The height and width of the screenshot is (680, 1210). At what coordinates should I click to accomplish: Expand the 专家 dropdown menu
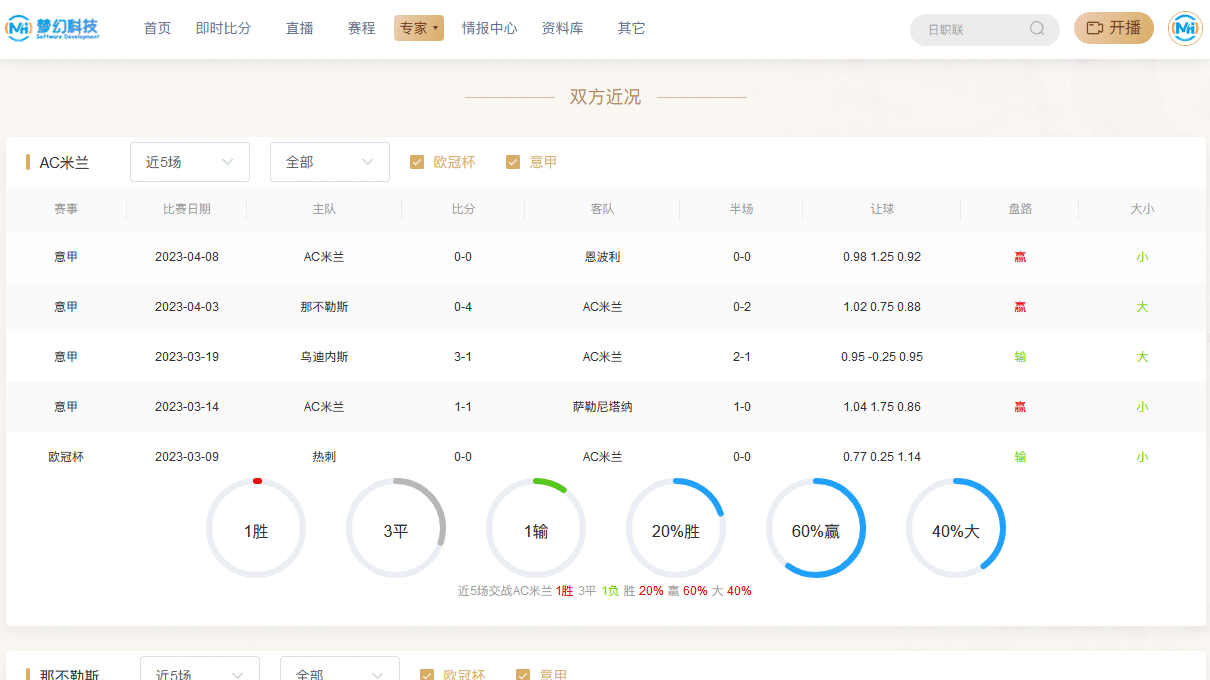(x=419, y=28)
